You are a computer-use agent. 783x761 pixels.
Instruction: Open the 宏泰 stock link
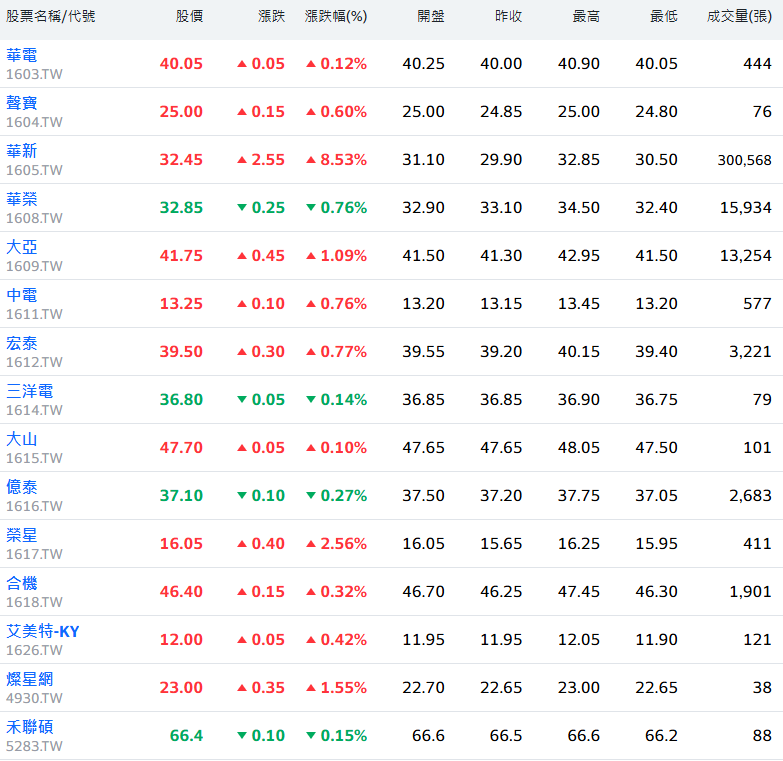pos(21,343)
